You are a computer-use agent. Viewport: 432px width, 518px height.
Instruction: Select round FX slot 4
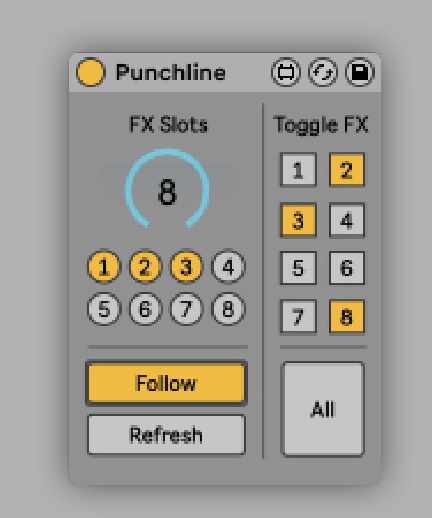(x=228, y=266)
